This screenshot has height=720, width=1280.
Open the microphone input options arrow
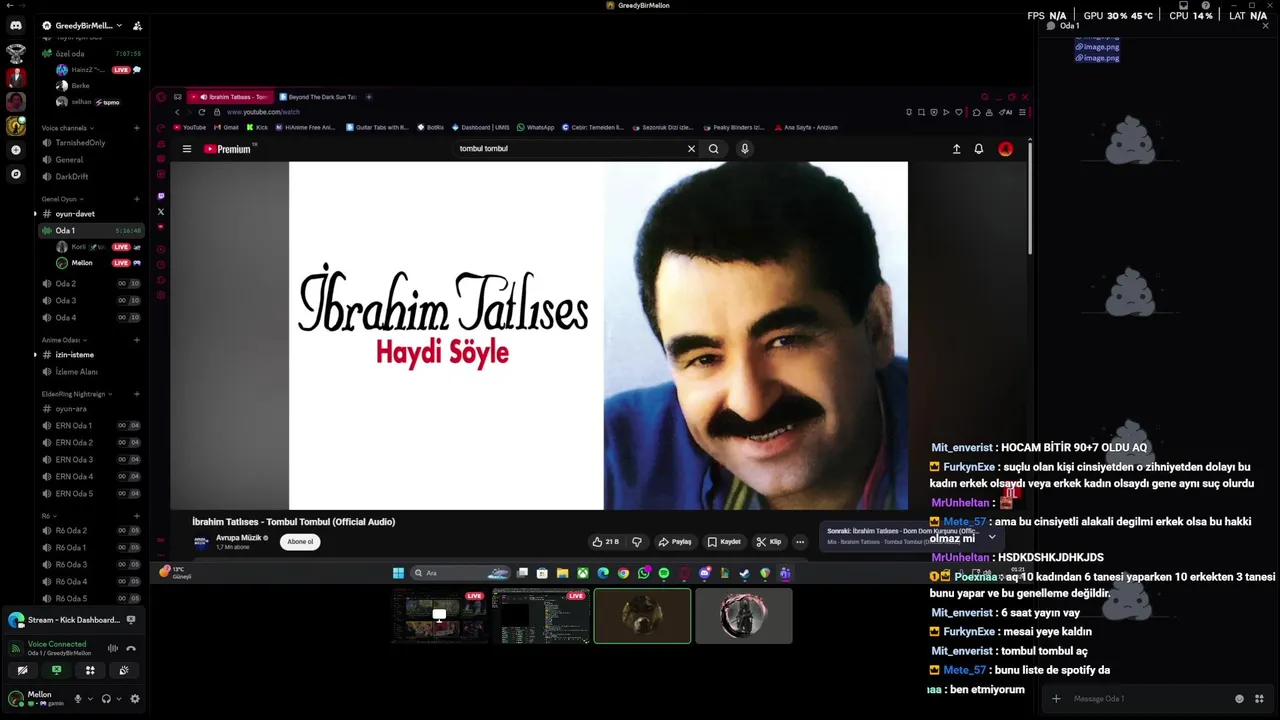(x=90, y=699)
